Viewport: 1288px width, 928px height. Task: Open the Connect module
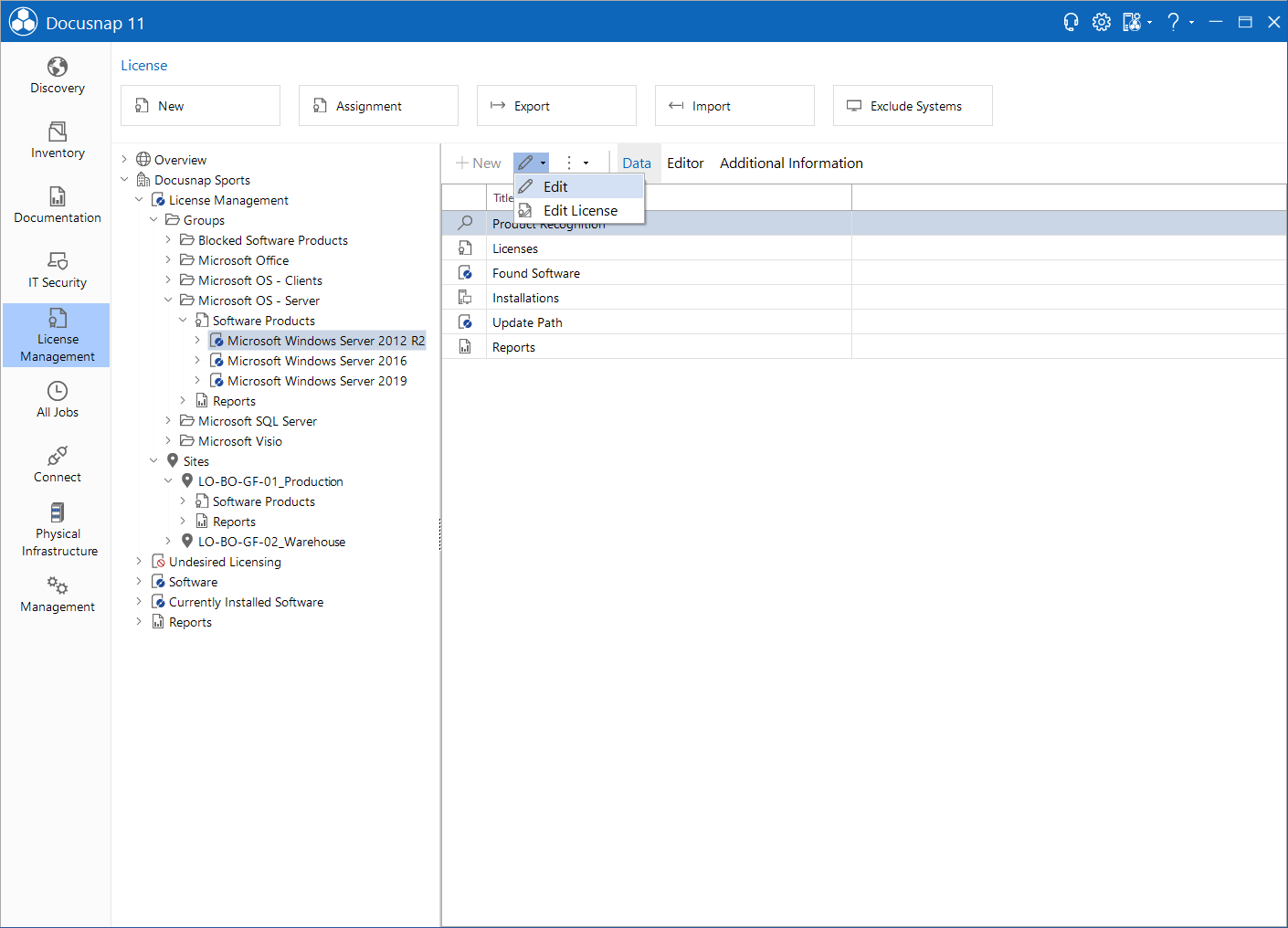click(57, 465)
